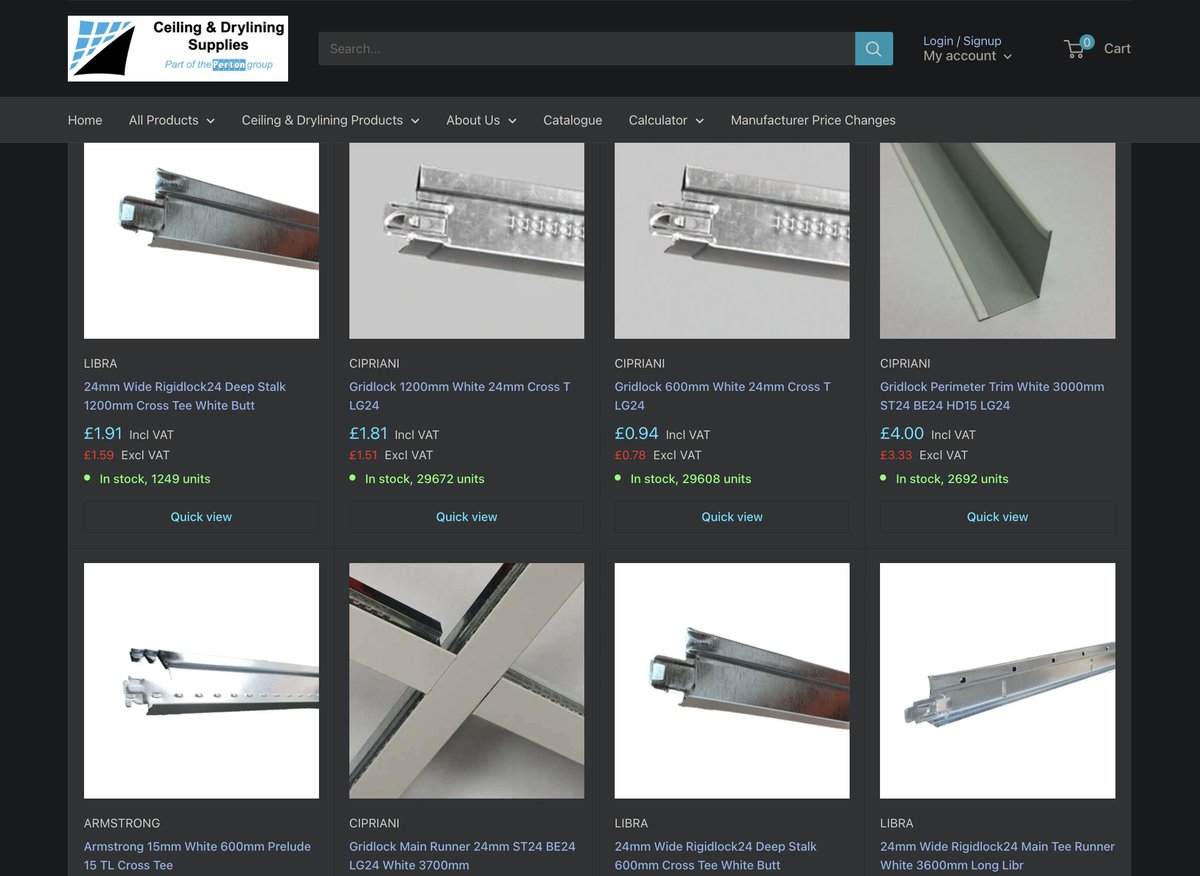Click the ARMSTRONG brand label
This screenshot has height=876, width=1200.
pyautogui.click(x=122, y=823)
